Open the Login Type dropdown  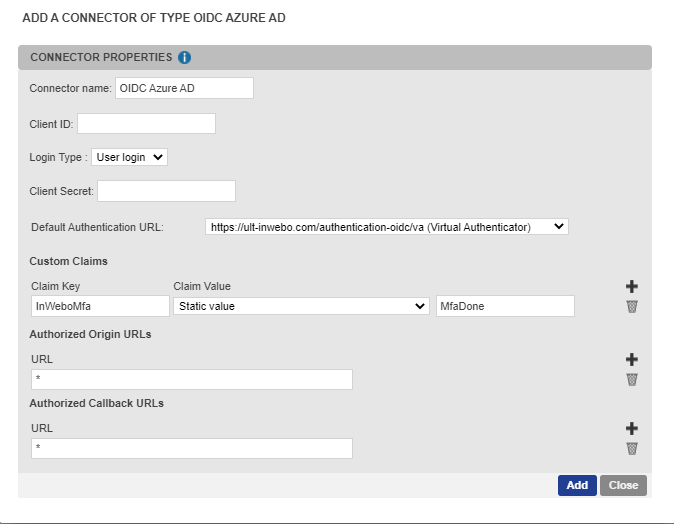(x=129, y=157)
